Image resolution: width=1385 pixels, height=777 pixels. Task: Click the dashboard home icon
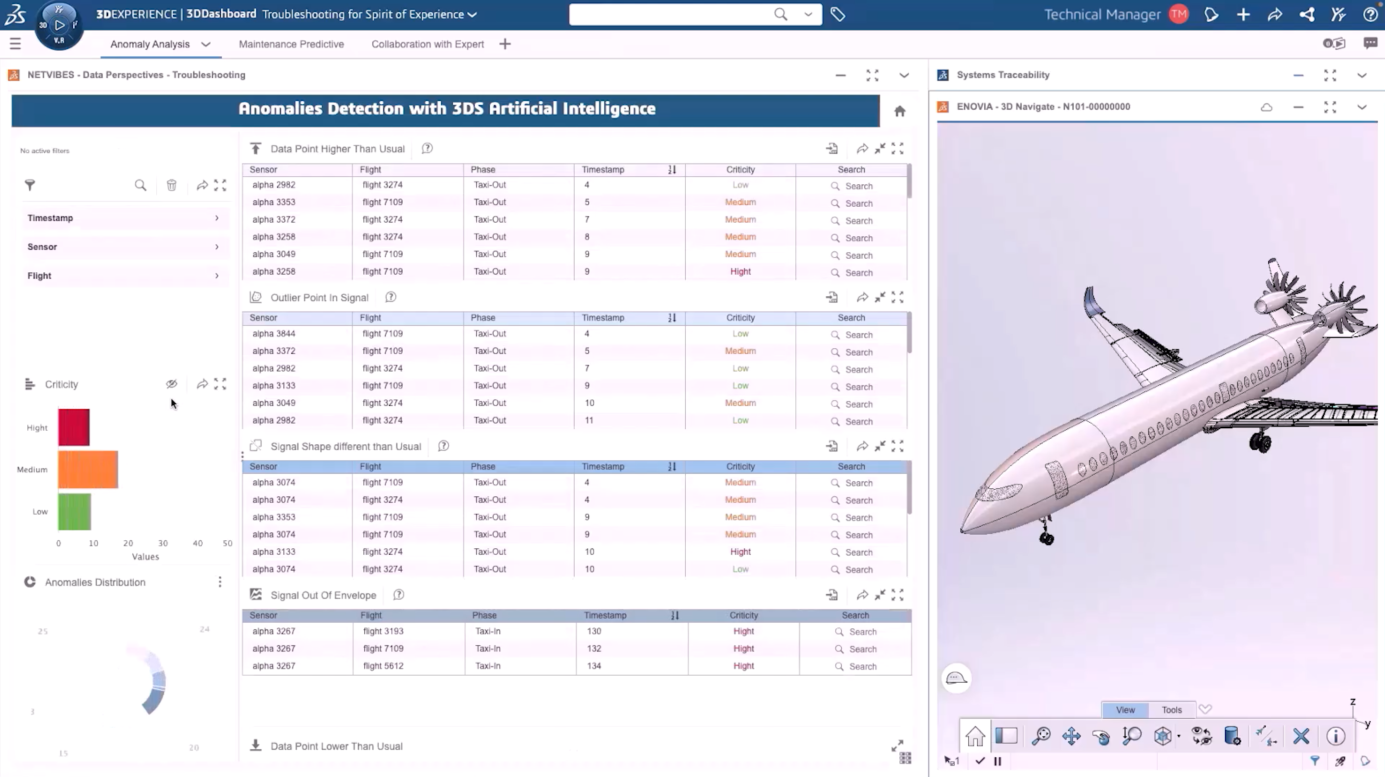(x=899, y=111)
